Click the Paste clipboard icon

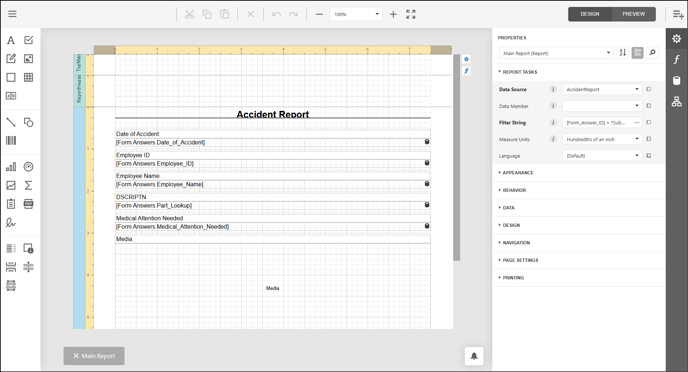click(x=224, y=14)
